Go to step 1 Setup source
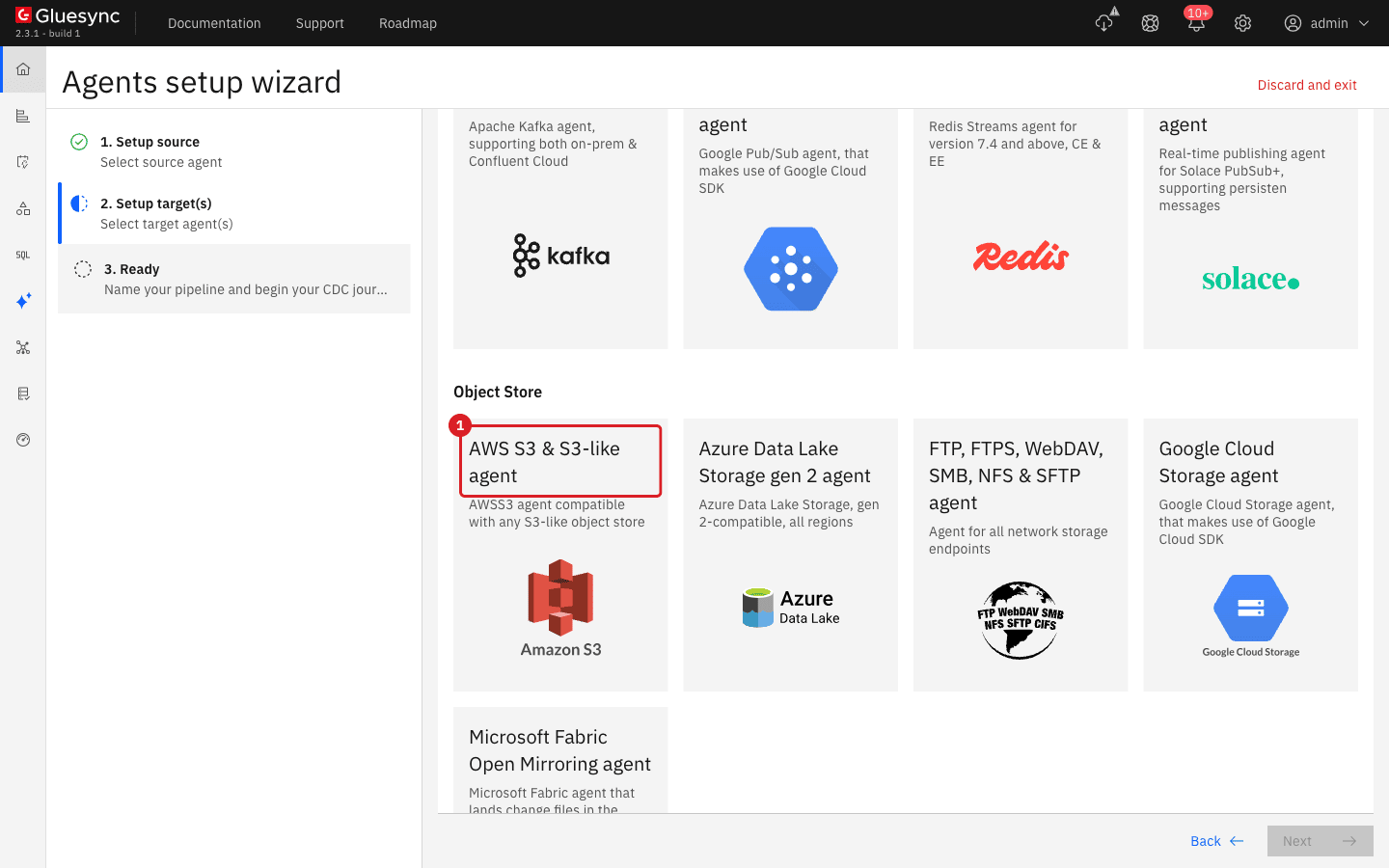This screenshot has width=1389, height=868. coord(233,151)
